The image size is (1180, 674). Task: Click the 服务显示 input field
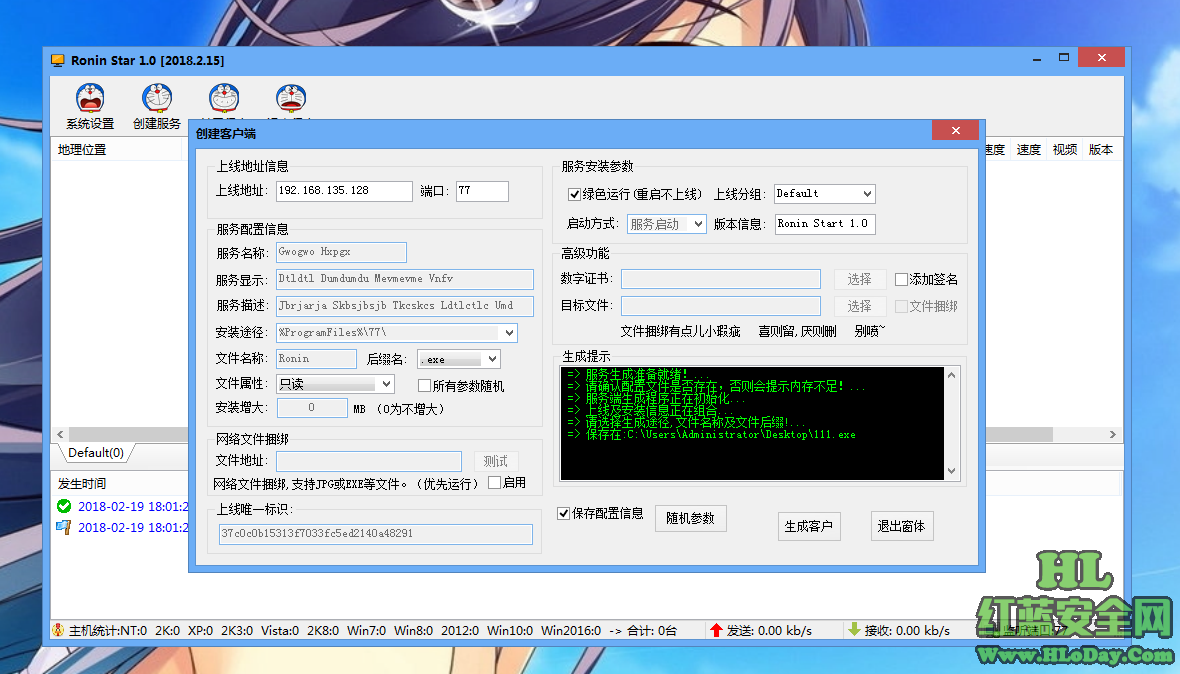tap(405, 279)
